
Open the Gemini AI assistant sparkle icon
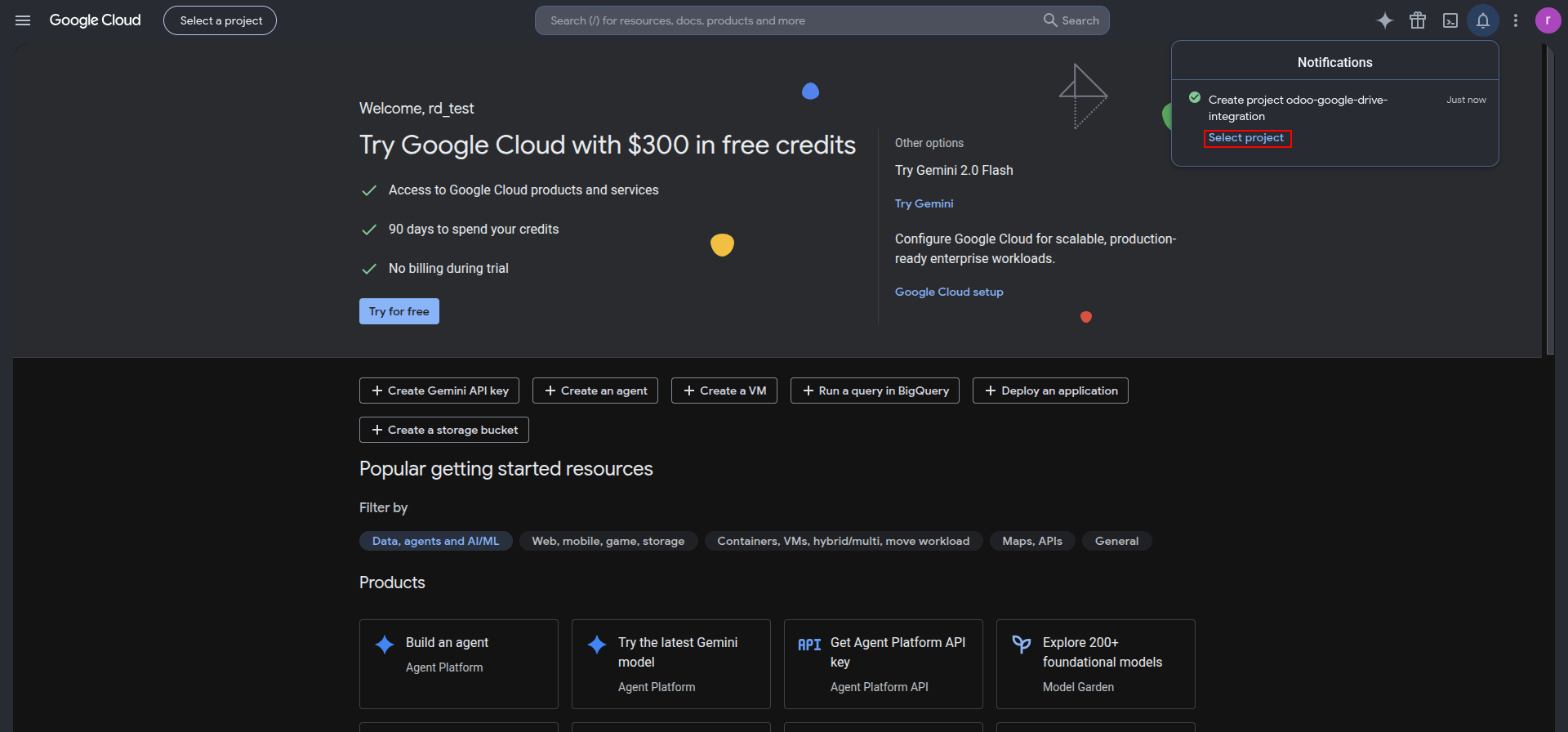[1385, 20]
